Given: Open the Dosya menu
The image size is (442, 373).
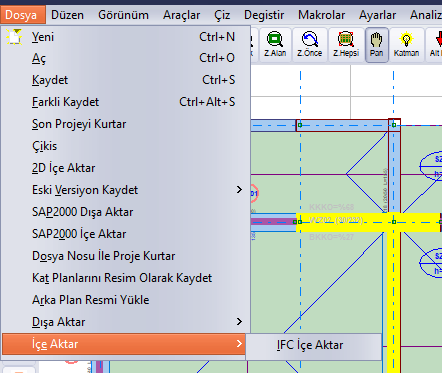Looking at the screenshot, I should 22,15.
